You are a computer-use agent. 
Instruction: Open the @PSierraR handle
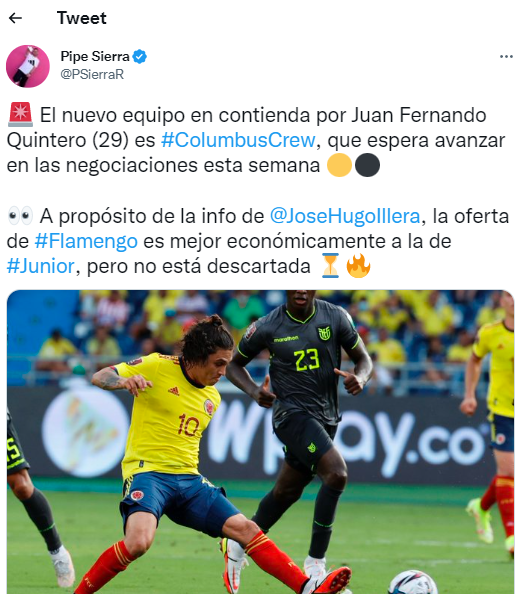pos(92,74)
